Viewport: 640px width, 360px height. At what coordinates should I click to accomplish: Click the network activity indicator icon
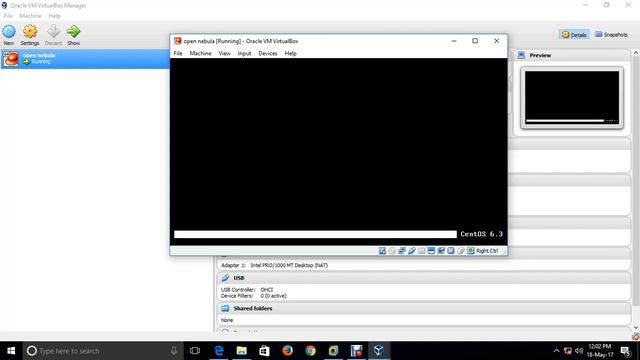coord(402,251)
